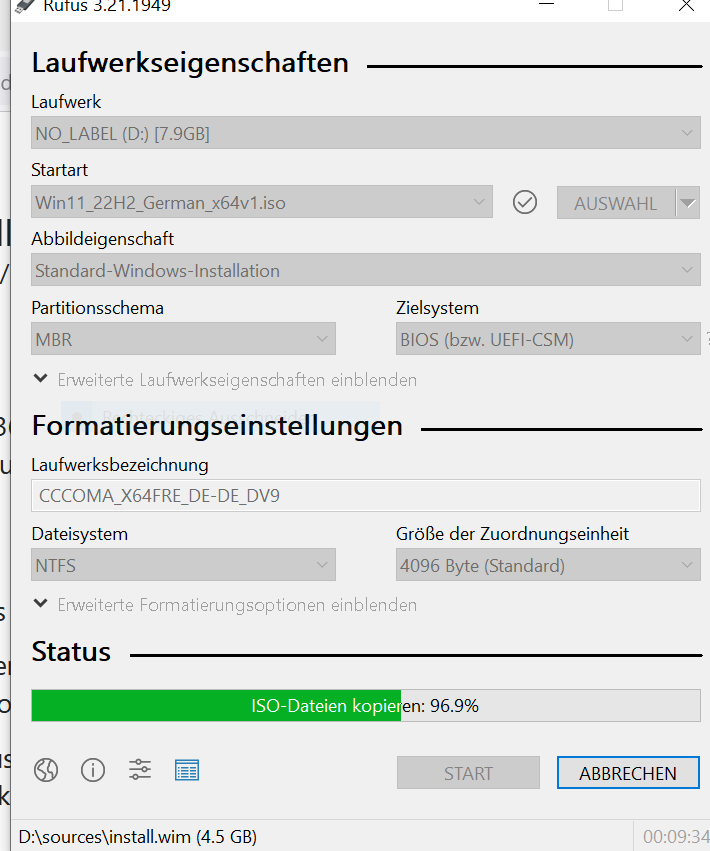Screen dimensions: 710x851
Task: Open the Partitionsschema MBR dropdown
Action: [183, 339]
